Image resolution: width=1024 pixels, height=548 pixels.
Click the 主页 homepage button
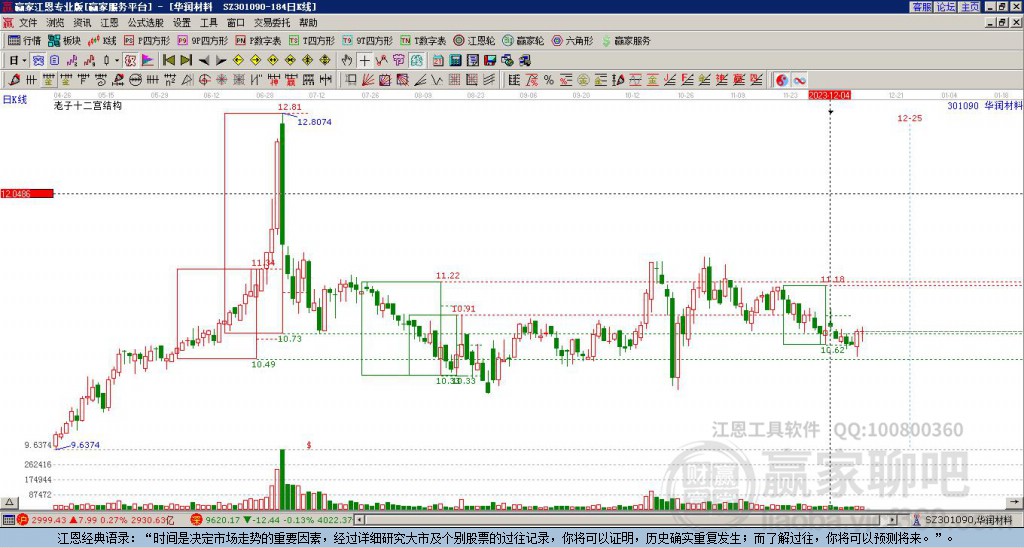pos(969,7)
